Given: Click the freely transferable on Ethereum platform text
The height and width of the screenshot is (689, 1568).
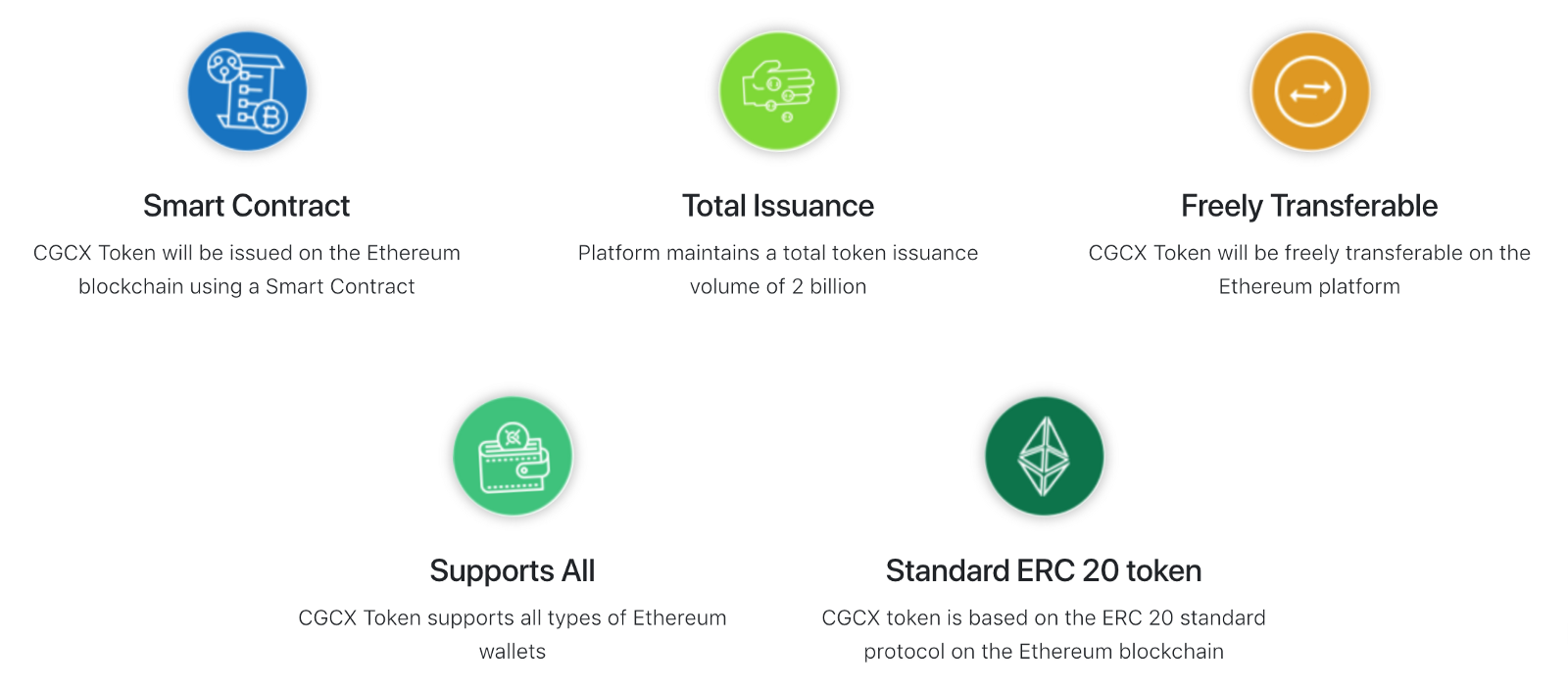Looking at the screenshot, I should click(x=1309, y=270).
